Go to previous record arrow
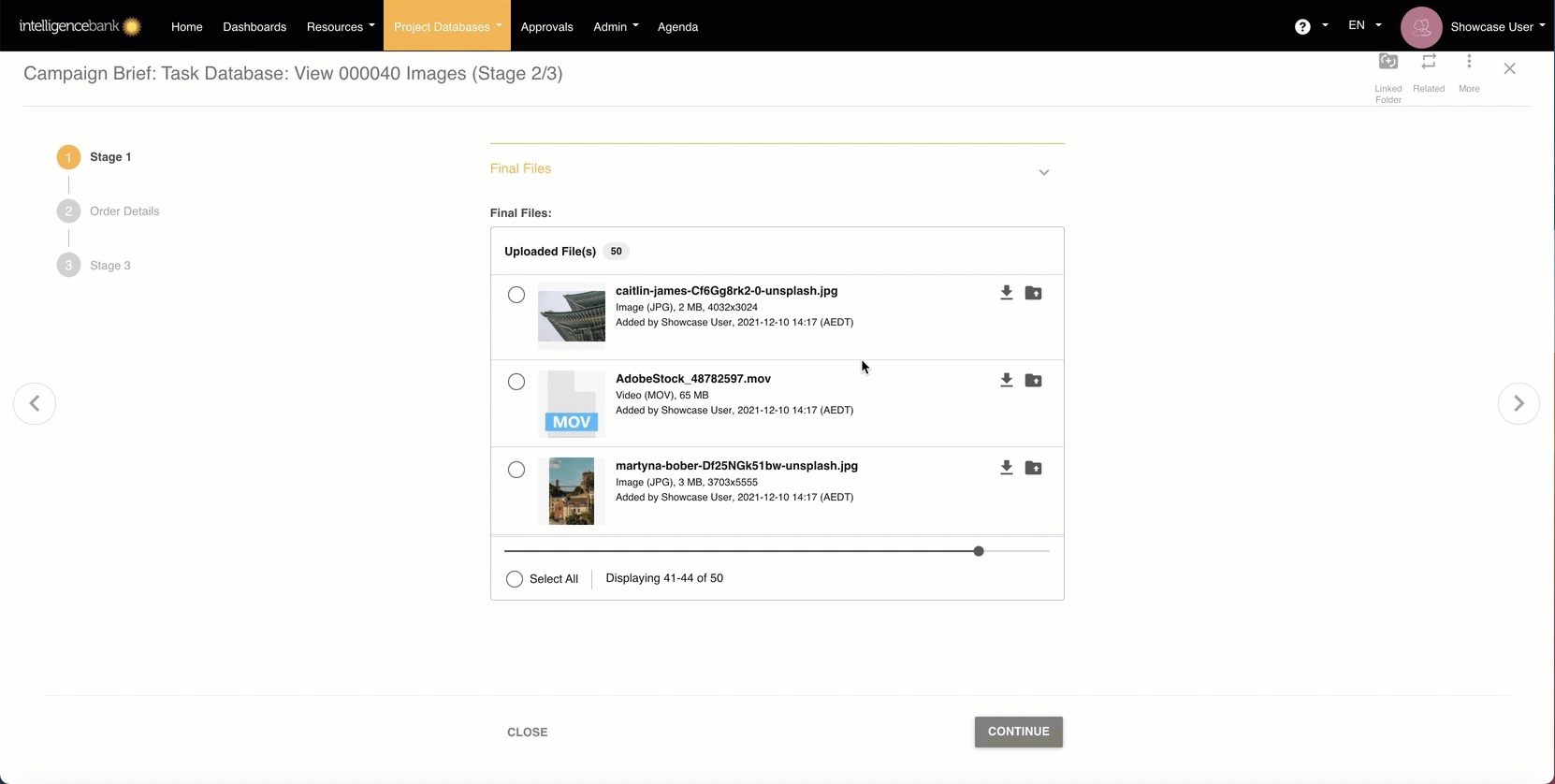This screenshot has height=784, width=1555. 35,403
